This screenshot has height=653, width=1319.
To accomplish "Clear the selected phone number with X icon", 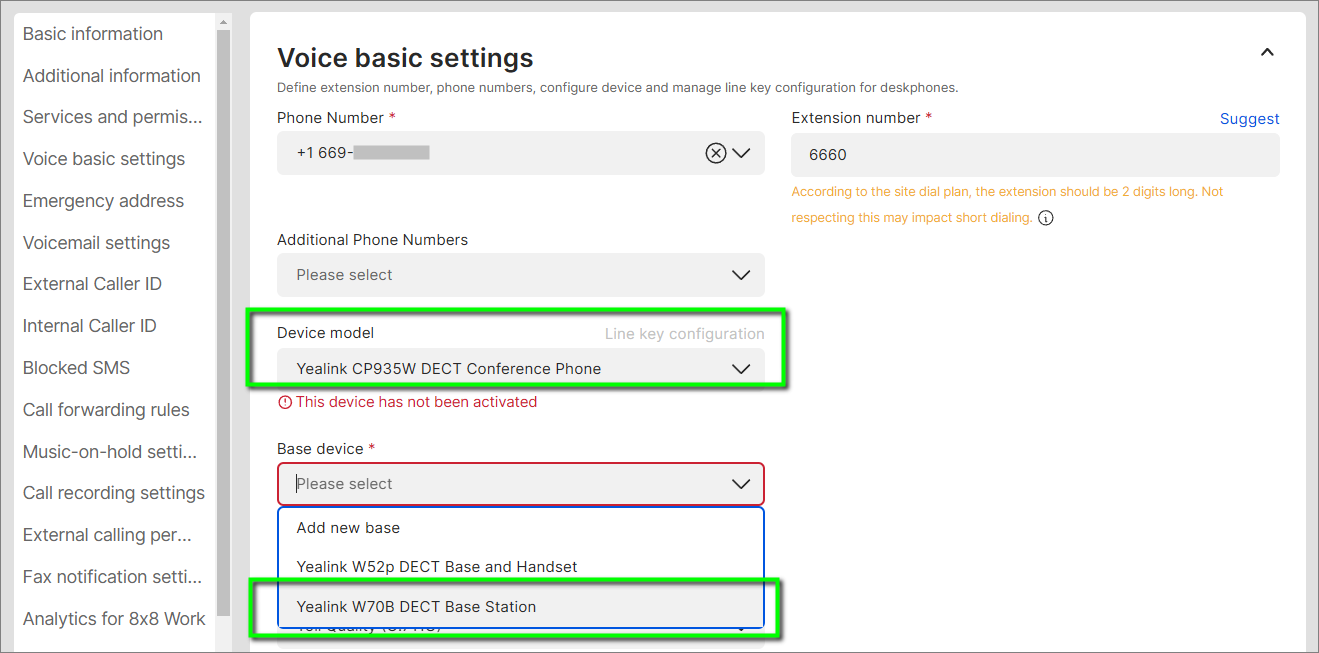I will tap(715, 153).
